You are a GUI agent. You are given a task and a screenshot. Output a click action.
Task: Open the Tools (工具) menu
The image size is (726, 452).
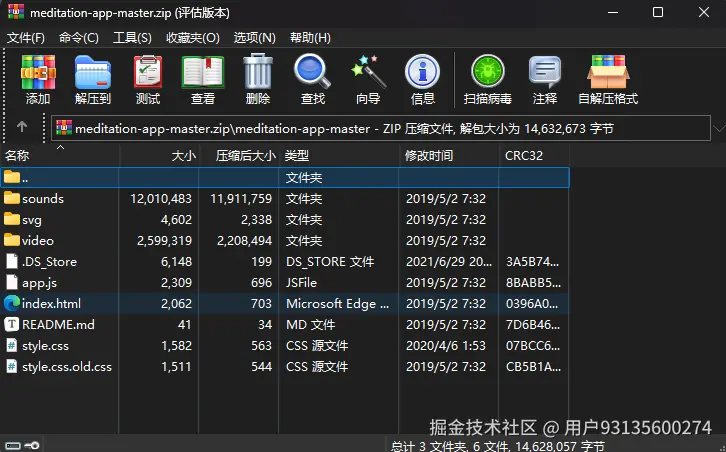click(x=132, y=38)
